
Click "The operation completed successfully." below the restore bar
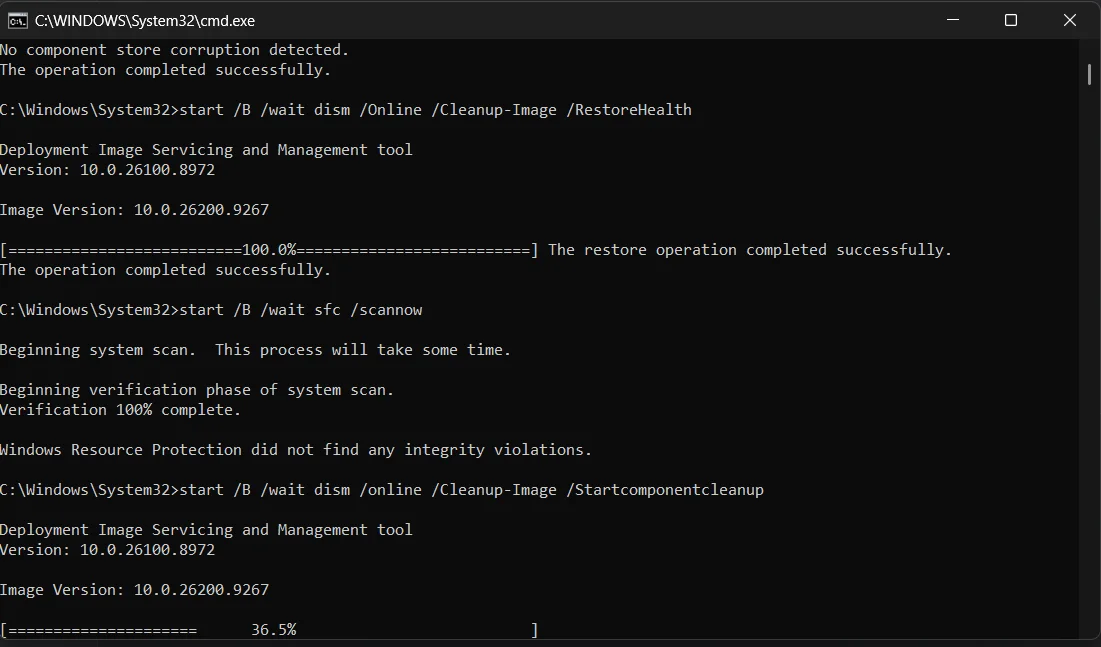pos(165,270)
